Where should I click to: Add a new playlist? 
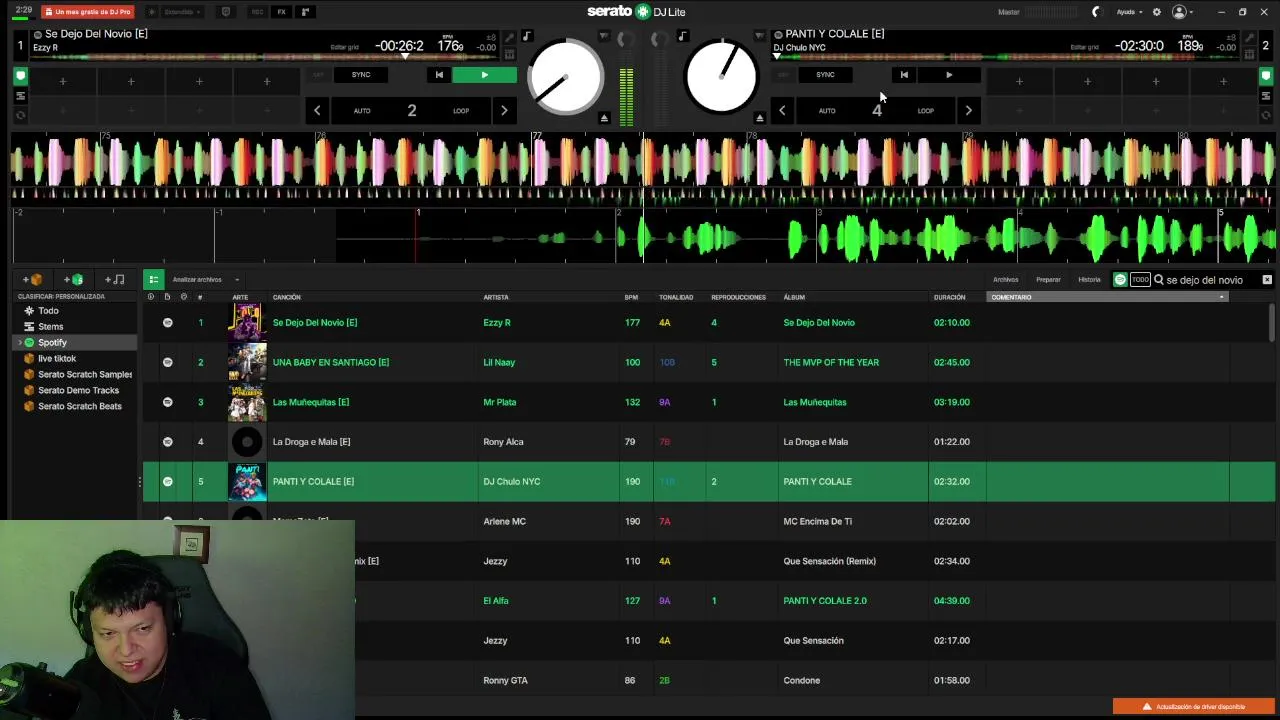coord(115,280)
